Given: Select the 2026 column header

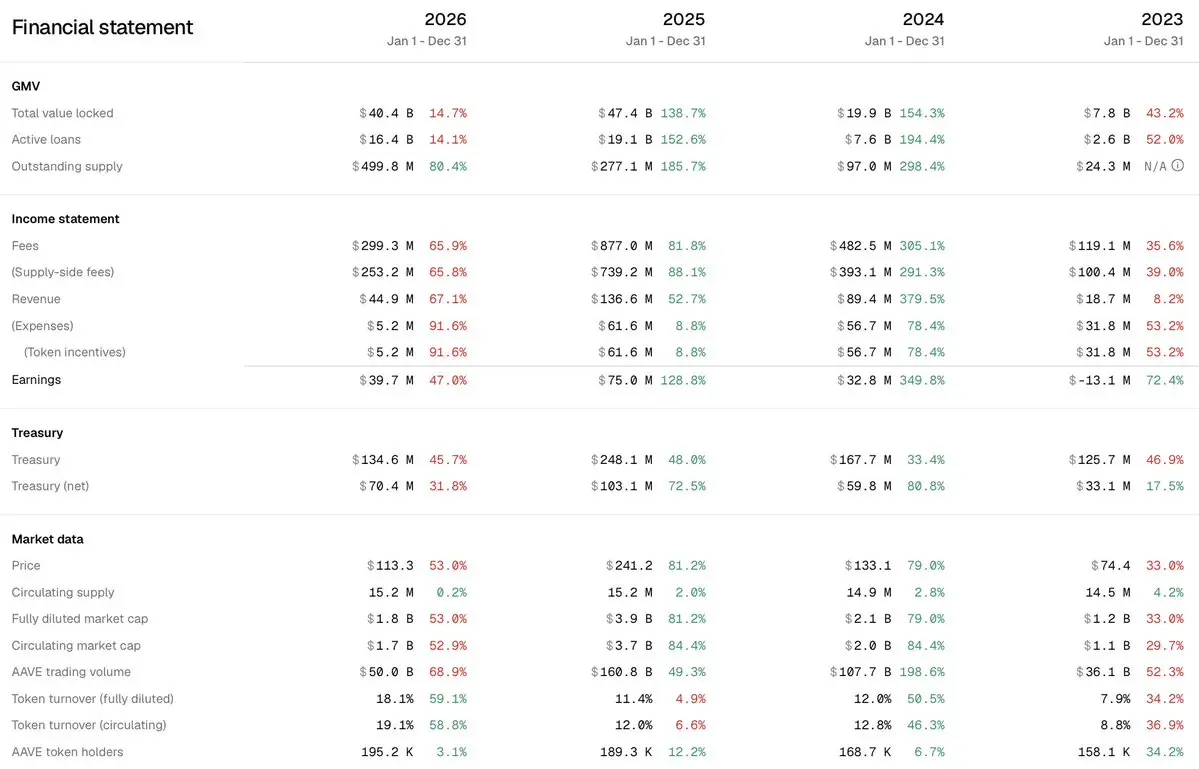Looking at the screenshot, I should pos(445,19).
